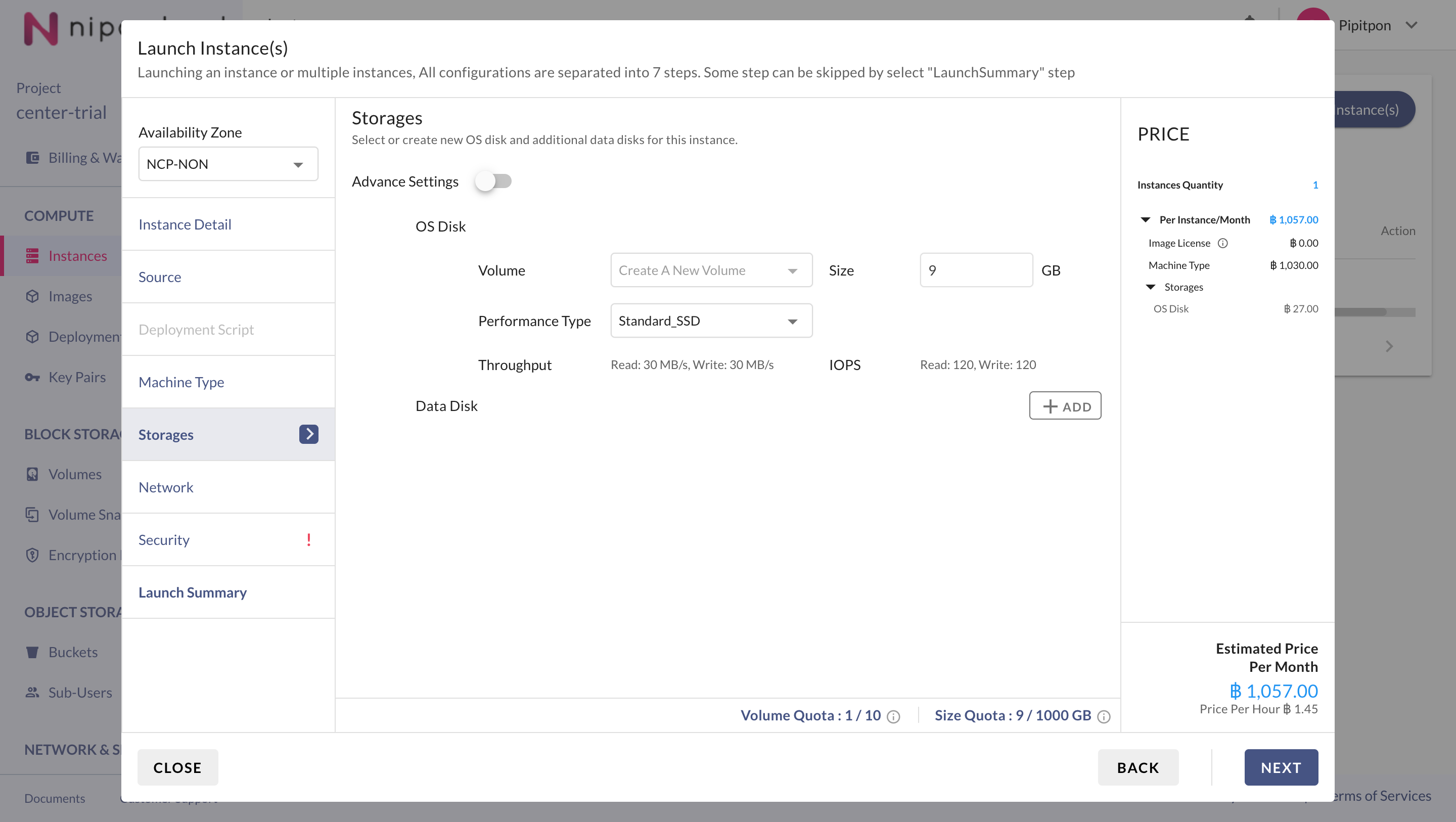Click the Storages step arrow icon

(308, 434)
